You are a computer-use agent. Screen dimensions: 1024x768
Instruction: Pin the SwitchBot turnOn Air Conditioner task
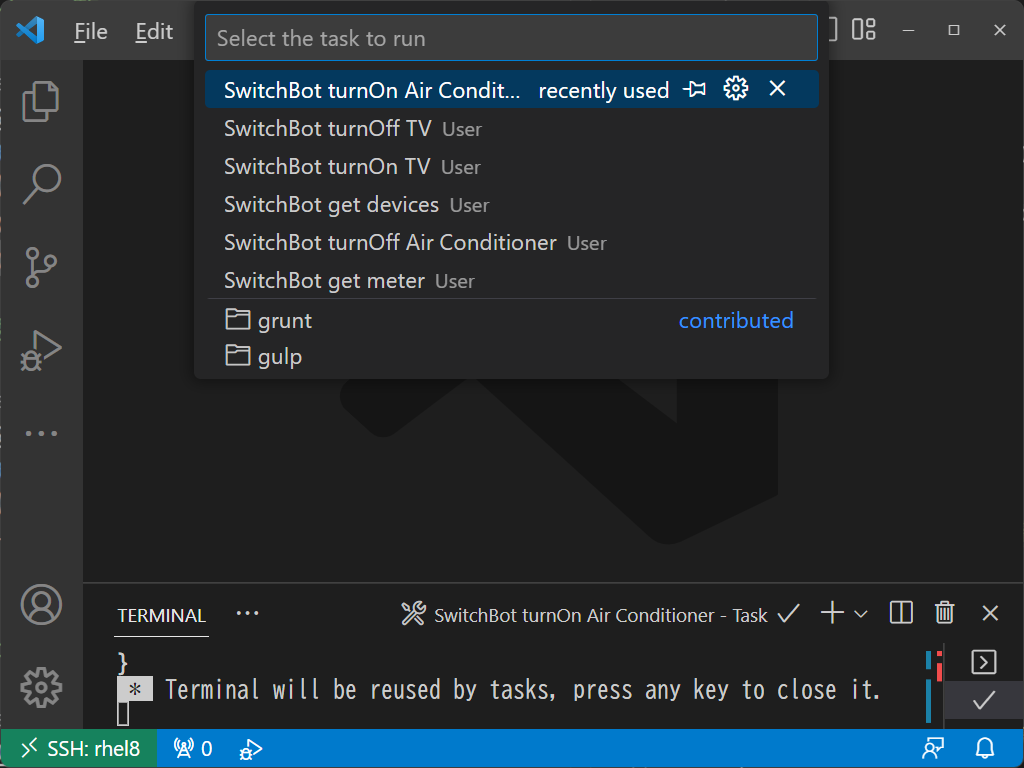694,89
